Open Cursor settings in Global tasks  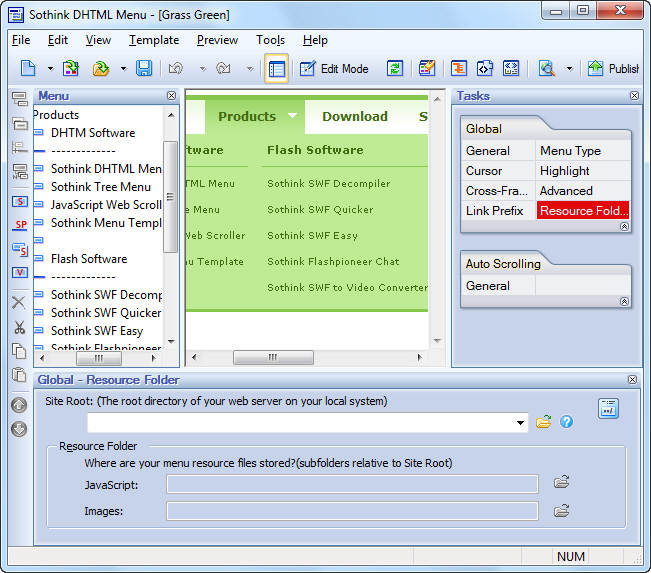click(498, 171)
